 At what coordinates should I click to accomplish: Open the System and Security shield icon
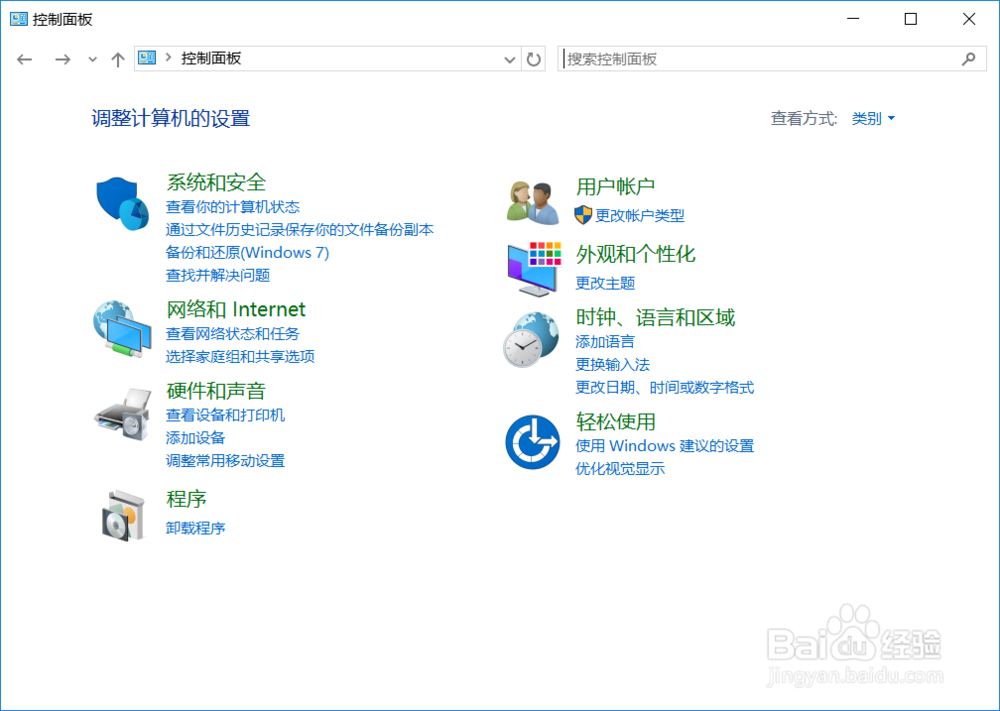click(122, 204)
